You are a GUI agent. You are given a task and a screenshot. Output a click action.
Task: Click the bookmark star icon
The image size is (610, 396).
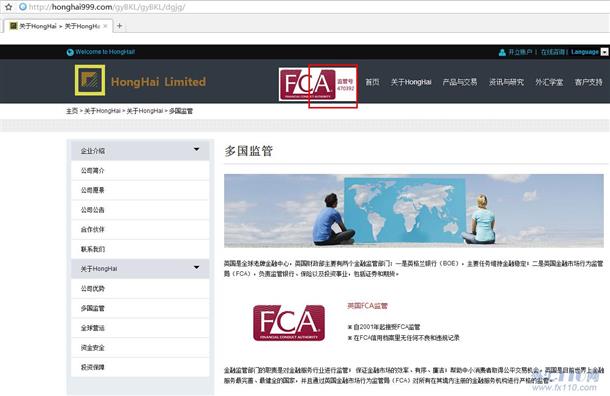(8, 7)
